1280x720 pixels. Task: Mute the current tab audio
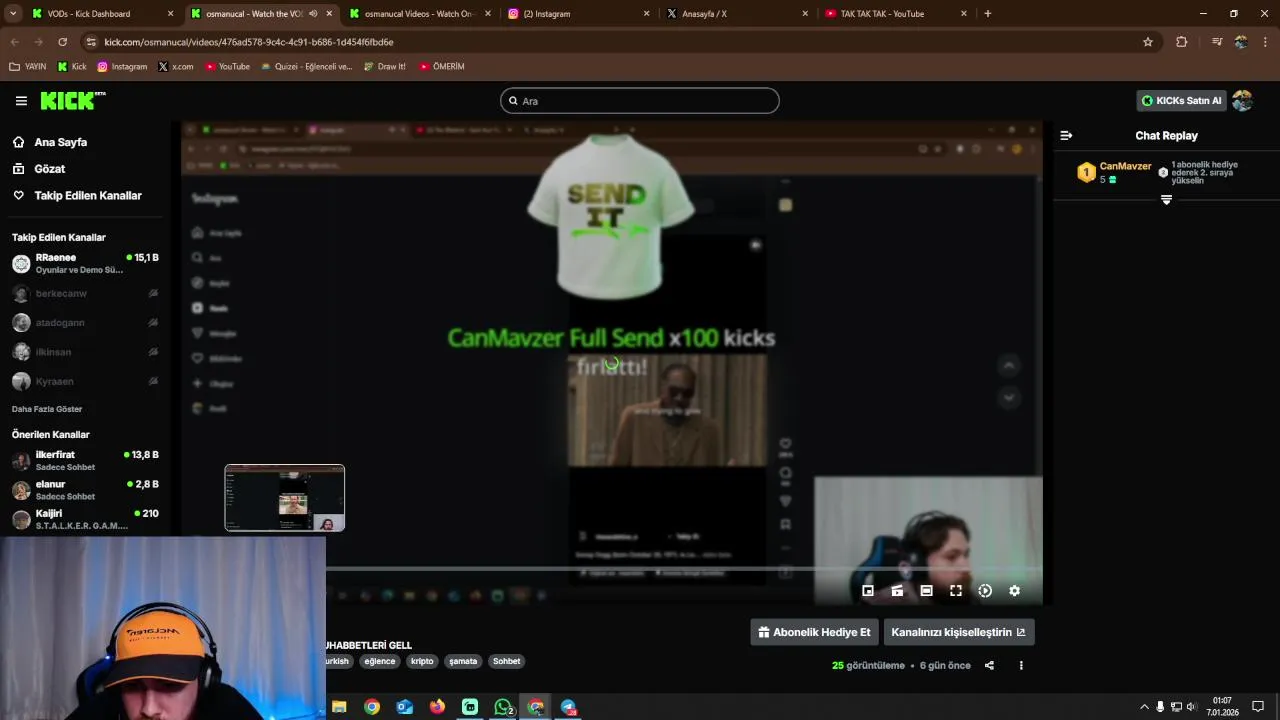pyautogui.click(x=313, y=14)
